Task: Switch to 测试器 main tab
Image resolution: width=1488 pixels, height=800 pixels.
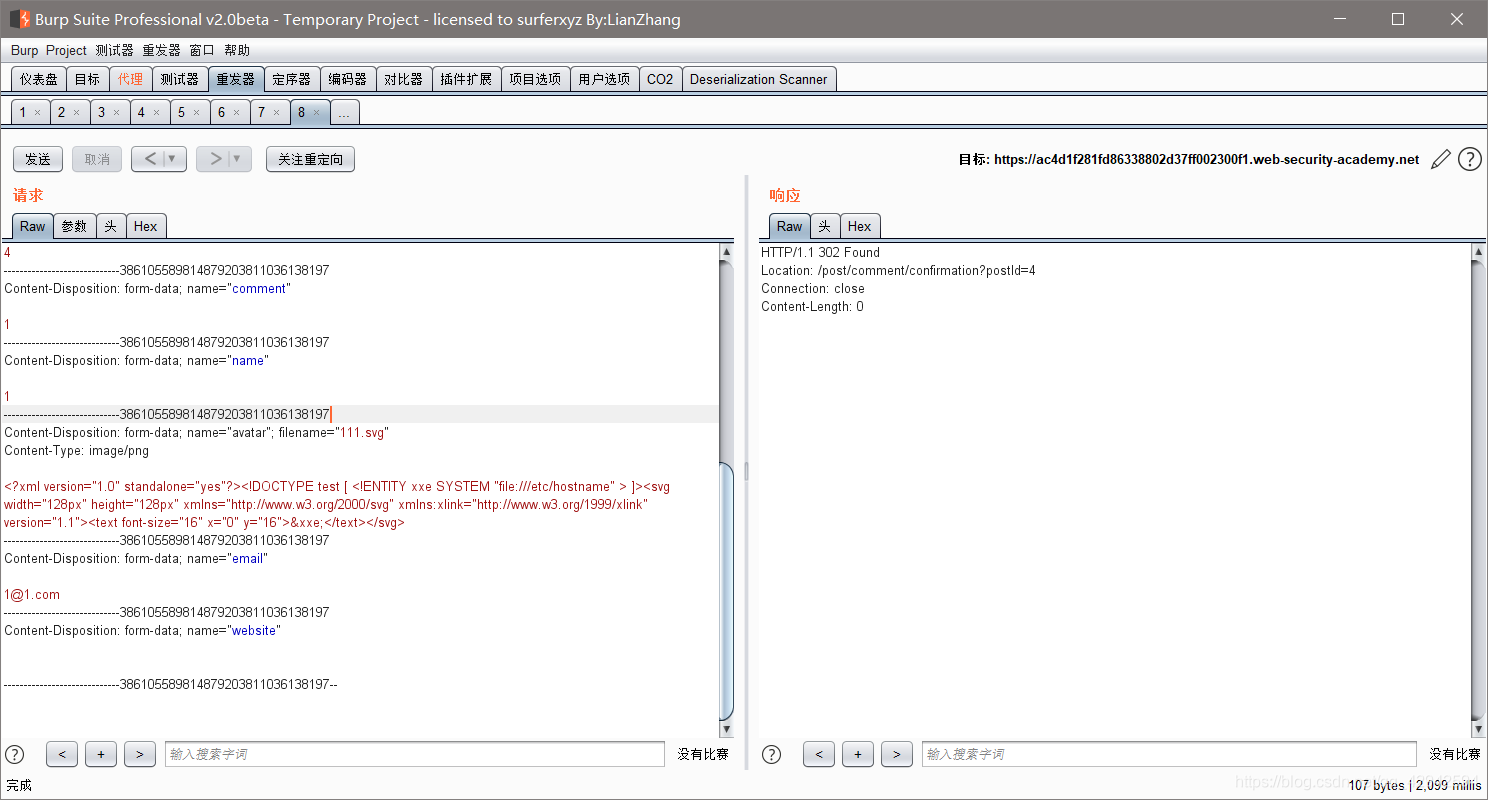Action: point(180,79)
